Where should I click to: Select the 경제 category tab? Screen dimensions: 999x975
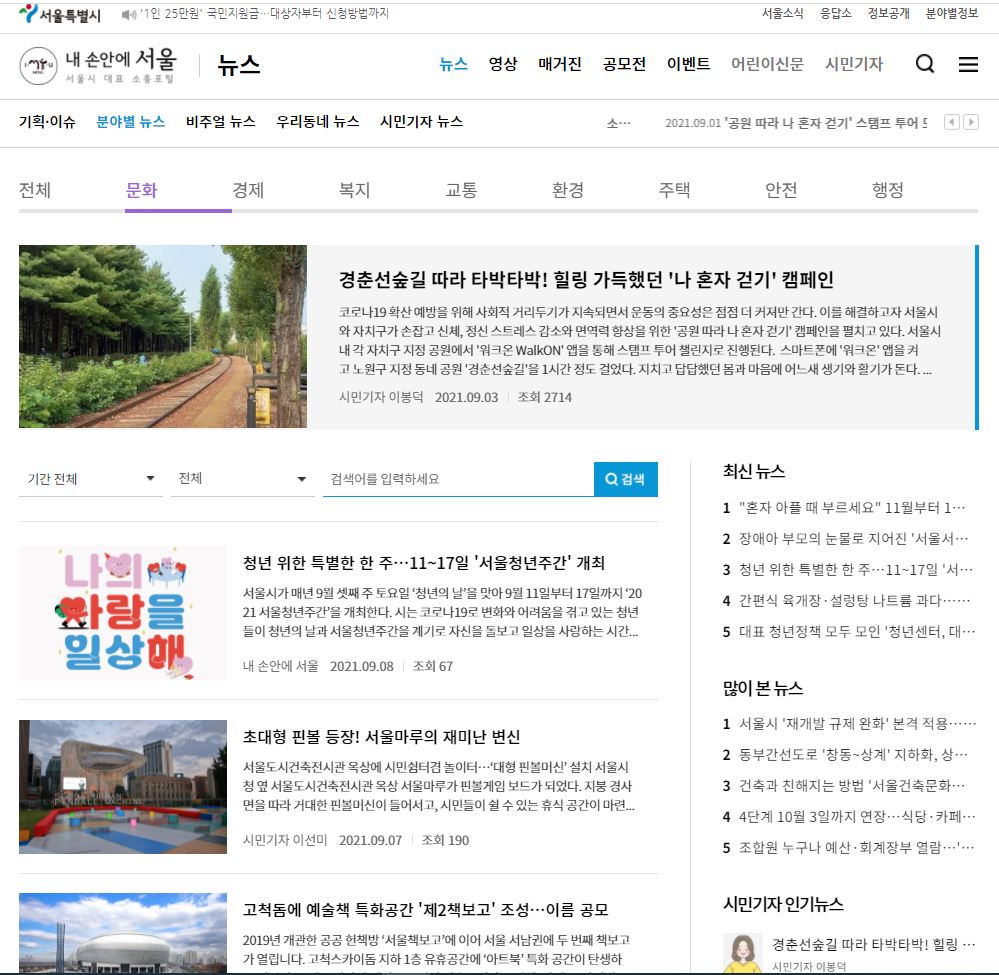(x=248, y=190)
